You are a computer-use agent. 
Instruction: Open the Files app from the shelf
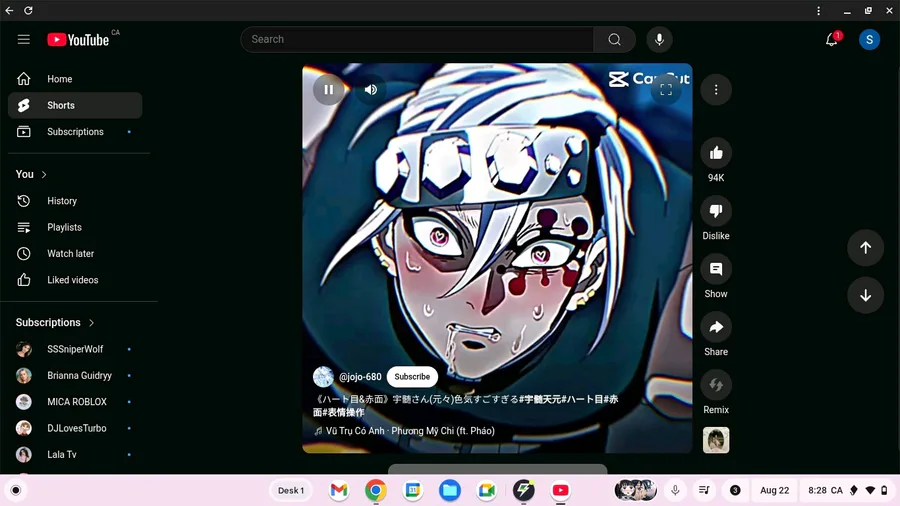point(449,491)
